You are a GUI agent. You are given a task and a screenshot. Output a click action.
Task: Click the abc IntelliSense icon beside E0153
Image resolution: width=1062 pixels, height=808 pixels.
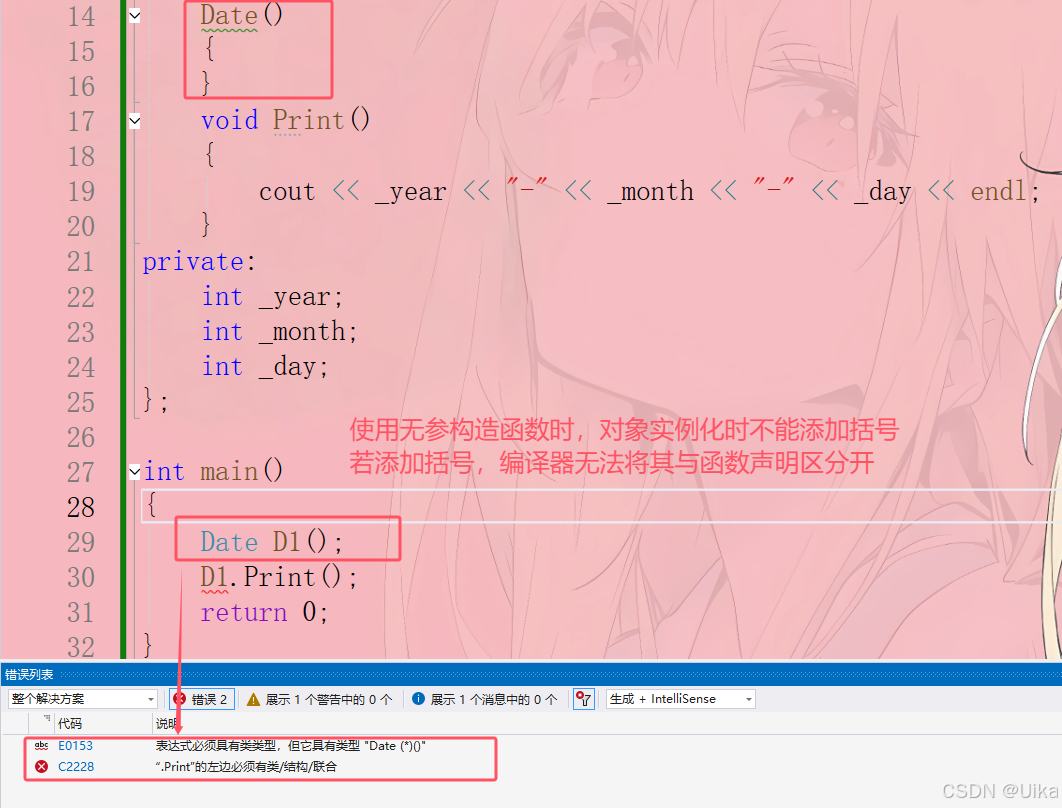click(x=41, y=746)
